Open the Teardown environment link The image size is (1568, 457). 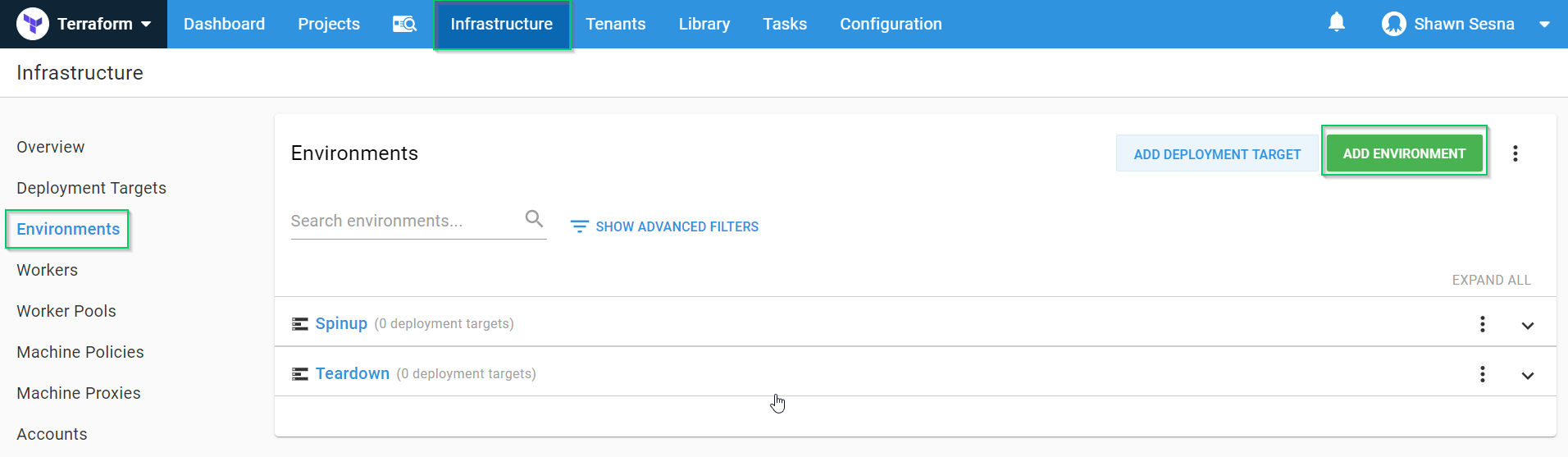pos(353,373)
